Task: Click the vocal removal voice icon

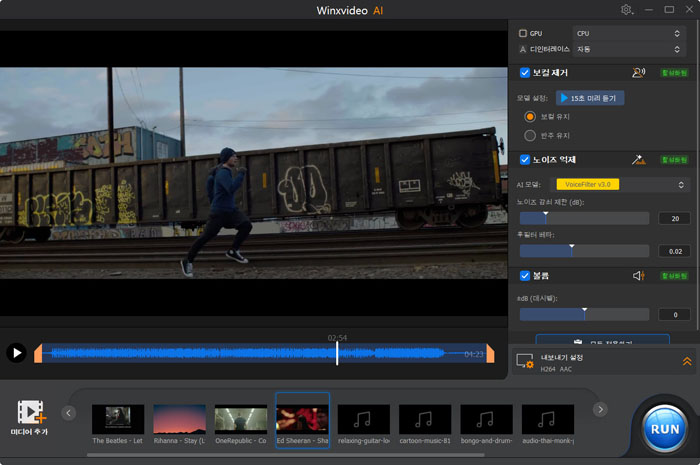Action: [638, 73]
